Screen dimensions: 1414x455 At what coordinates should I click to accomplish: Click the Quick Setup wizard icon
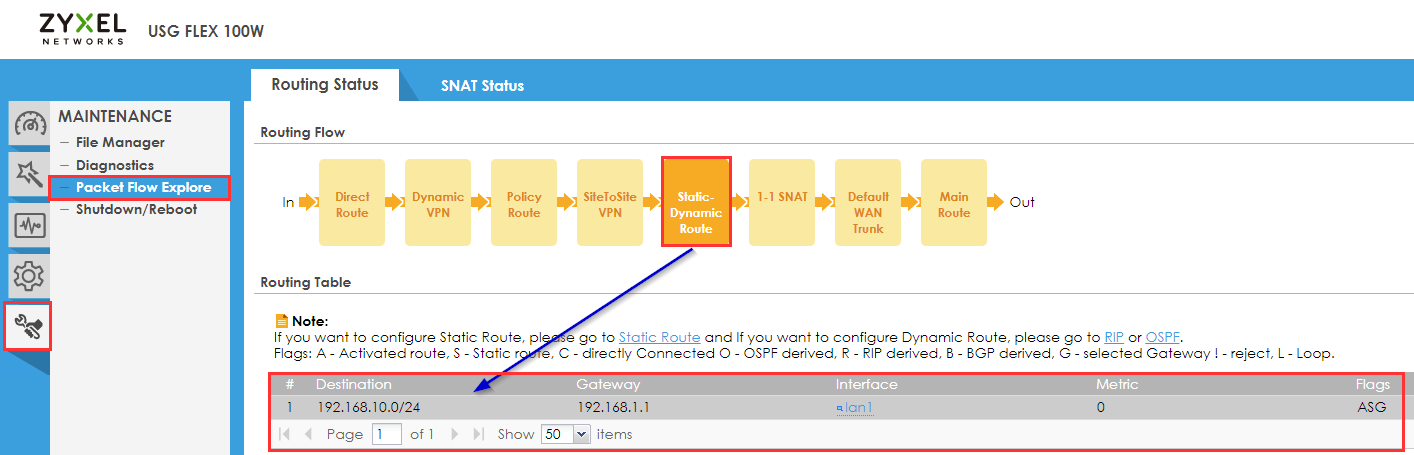coord(29,175)
